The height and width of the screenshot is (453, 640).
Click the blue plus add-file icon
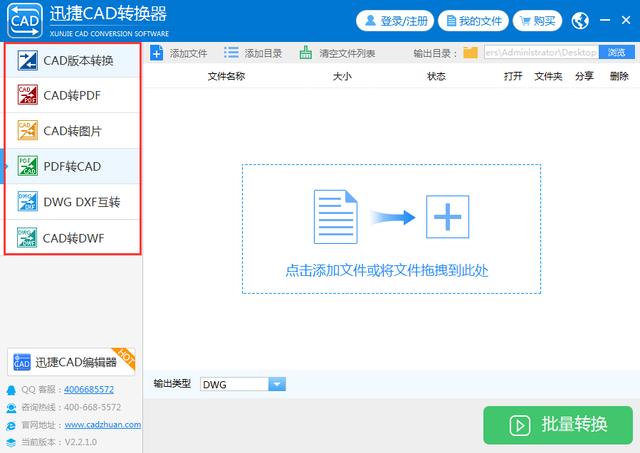157,53
